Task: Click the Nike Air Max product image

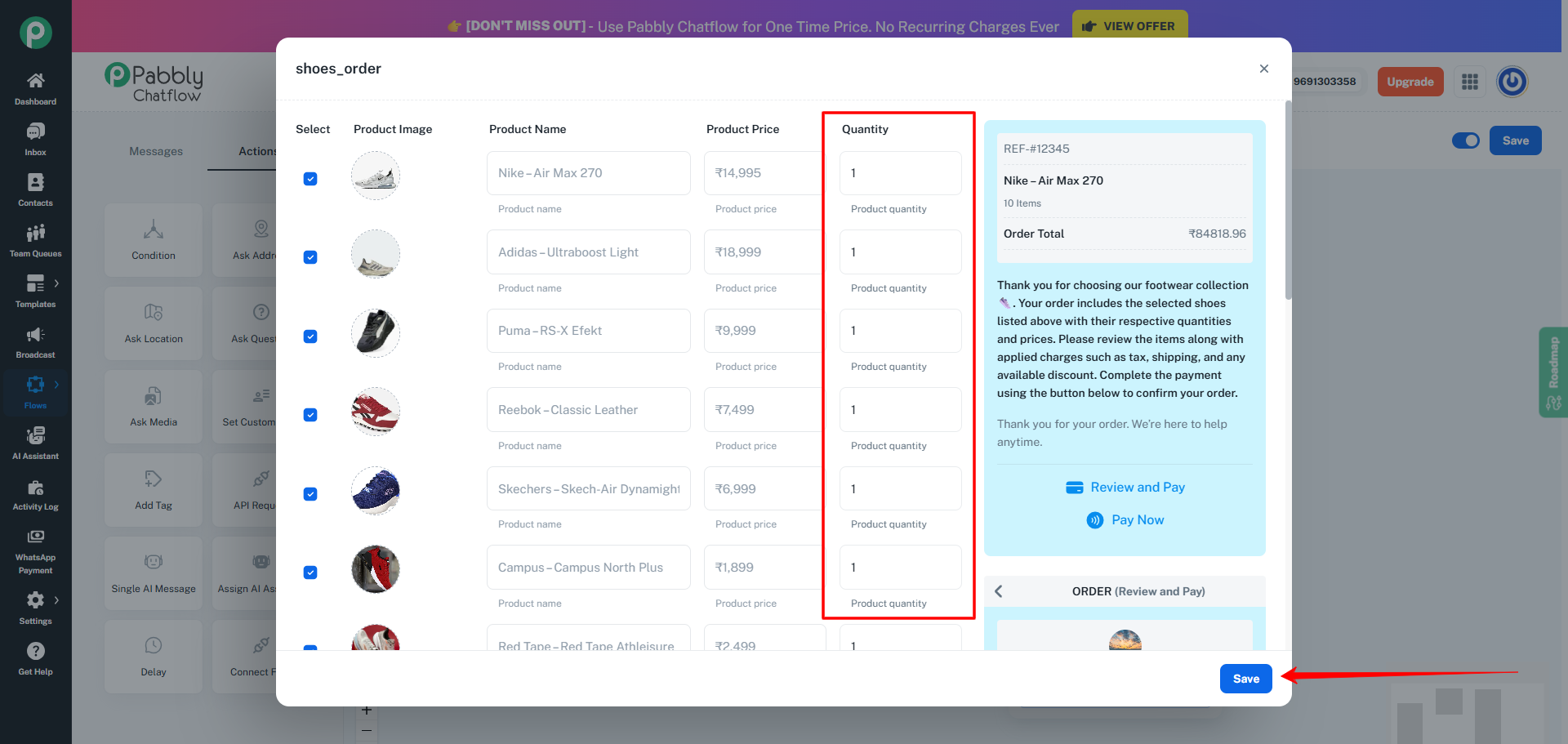Action: point(376,176)
